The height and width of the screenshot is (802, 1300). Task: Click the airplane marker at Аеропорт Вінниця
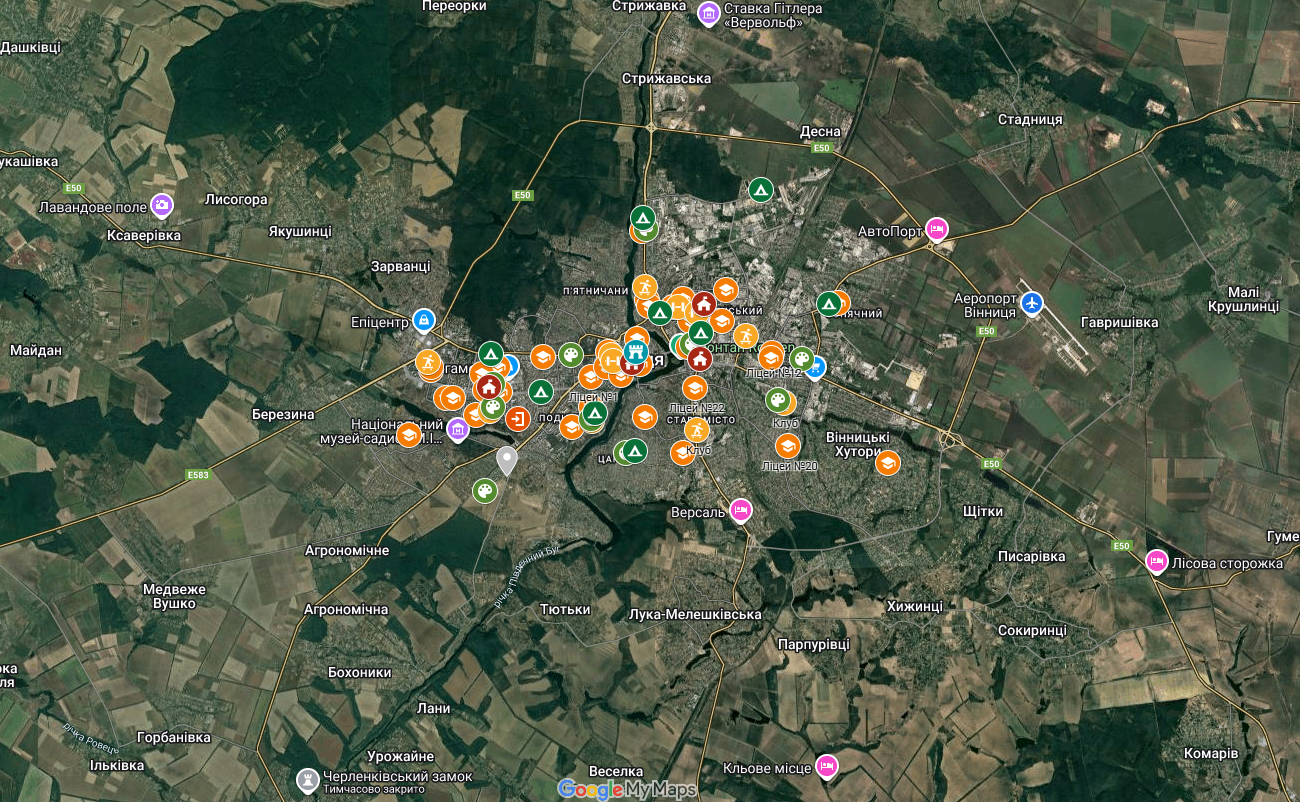pos(1031,301)
